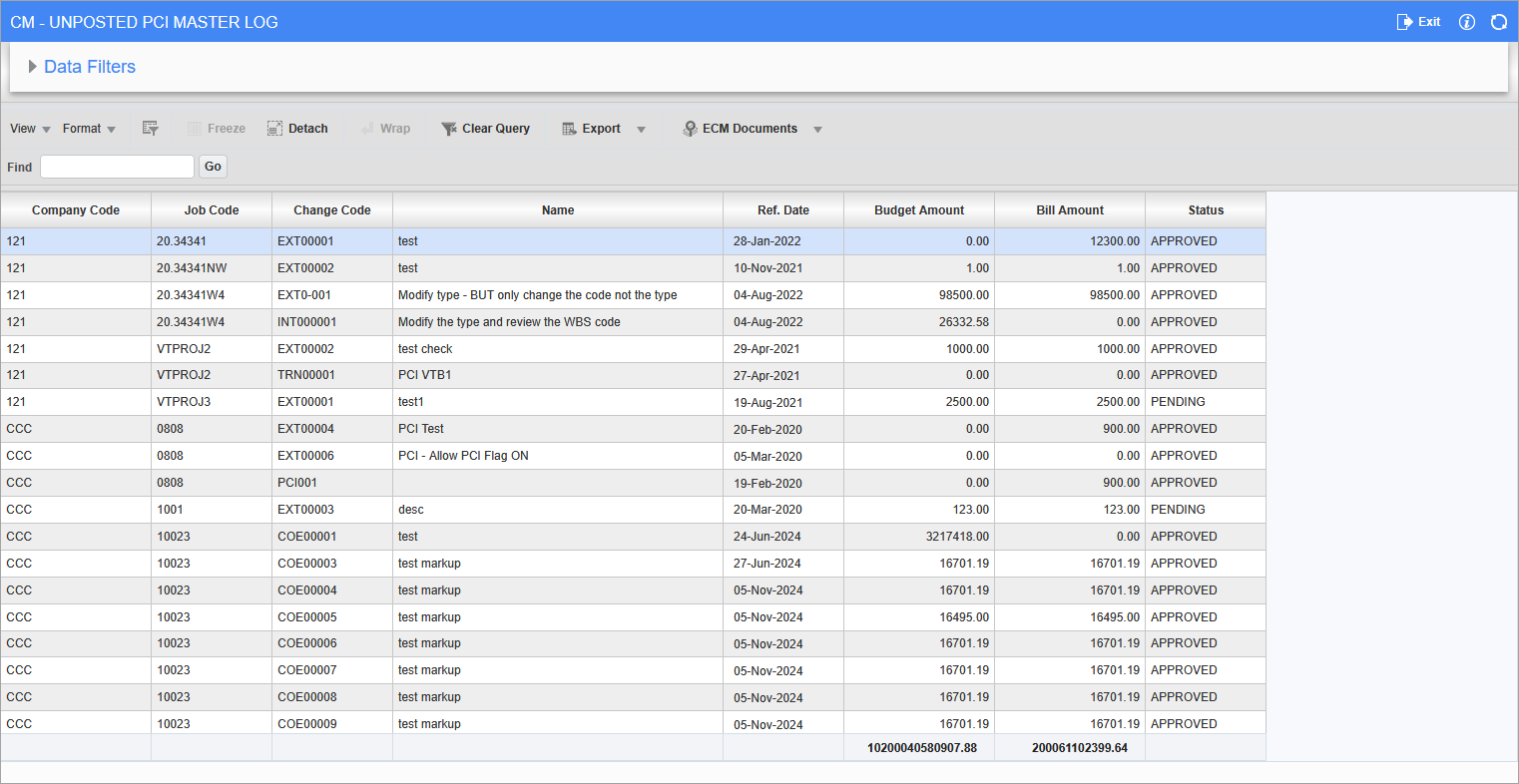Screen dimensions: 1519x784
Task: Click the Bill Amount column header
Action: tap(1070, 210)
